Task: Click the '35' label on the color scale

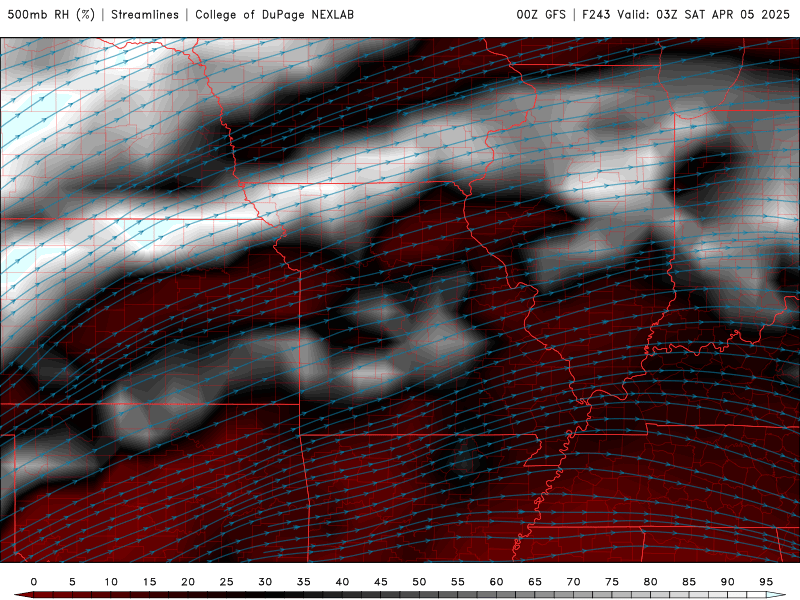Action: click(x=304, y=582)
